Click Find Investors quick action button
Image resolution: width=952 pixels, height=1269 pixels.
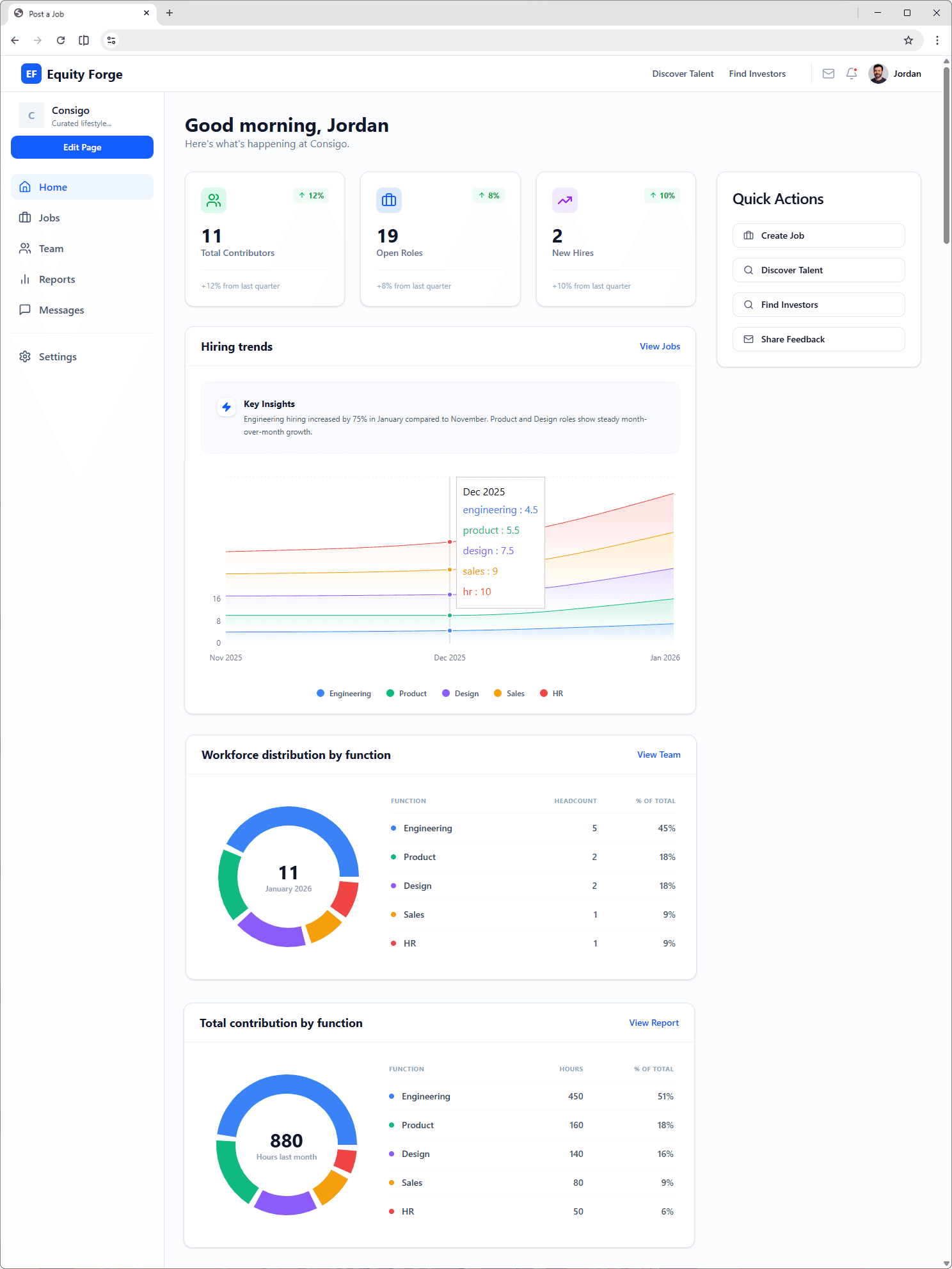pyautogui.click(x=818, y=305)
